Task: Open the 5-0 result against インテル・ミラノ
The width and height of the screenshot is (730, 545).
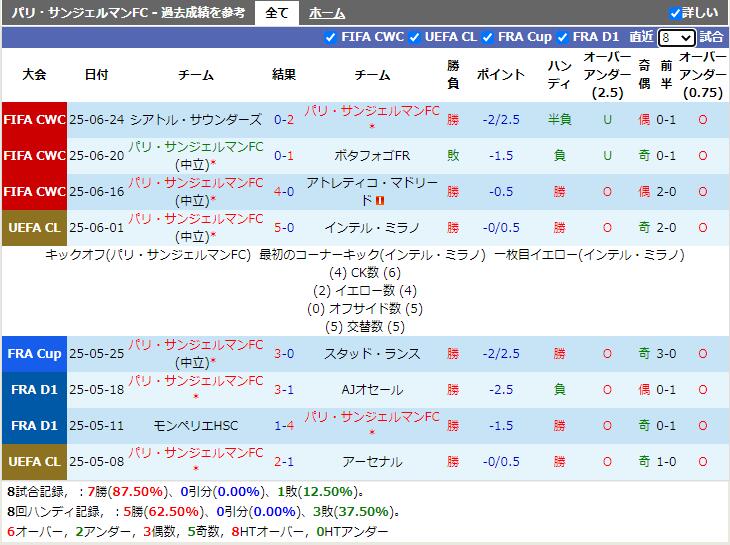Action: (284, 228)
